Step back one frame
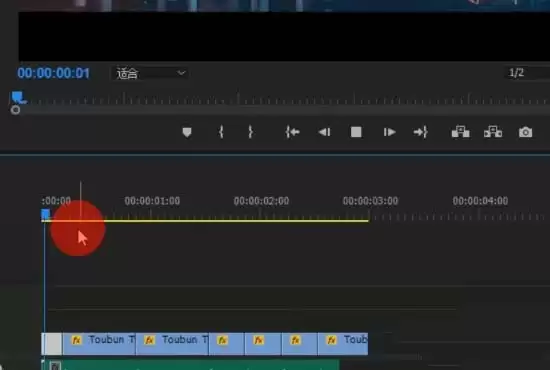Screen dimensions: 550x370 coord(324,132)
